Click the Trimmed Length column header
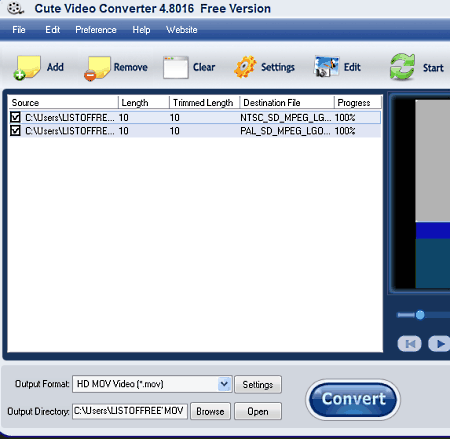450x439 pixels. pyautogui.click(x=205, y=103)
